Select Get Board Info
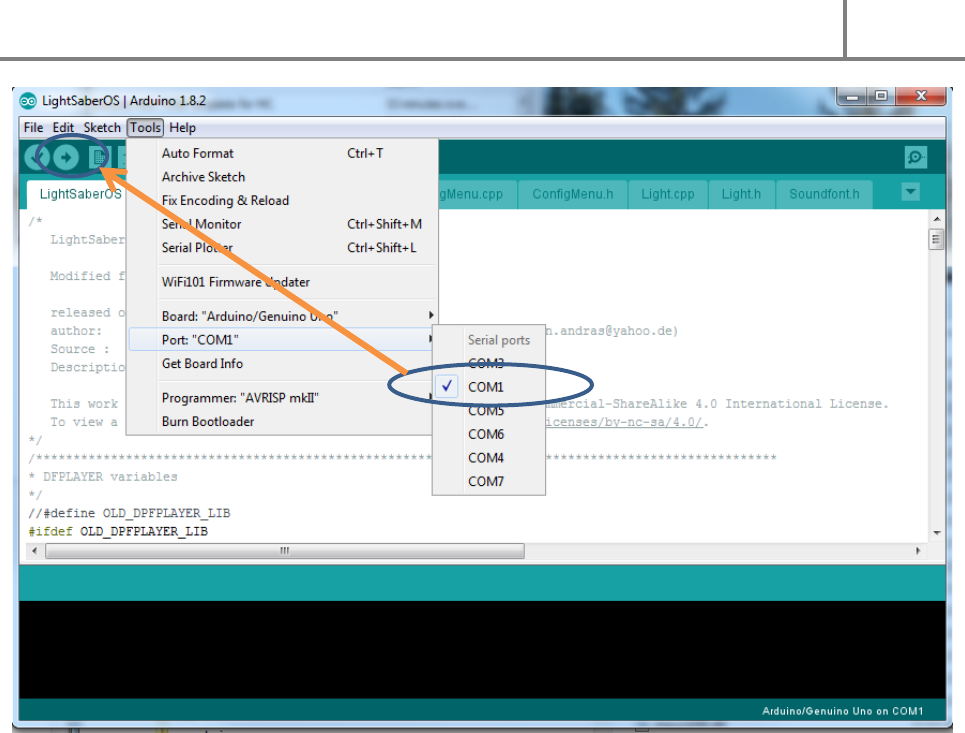The height and width of the screenshot is (733, 965). point(282,364)
